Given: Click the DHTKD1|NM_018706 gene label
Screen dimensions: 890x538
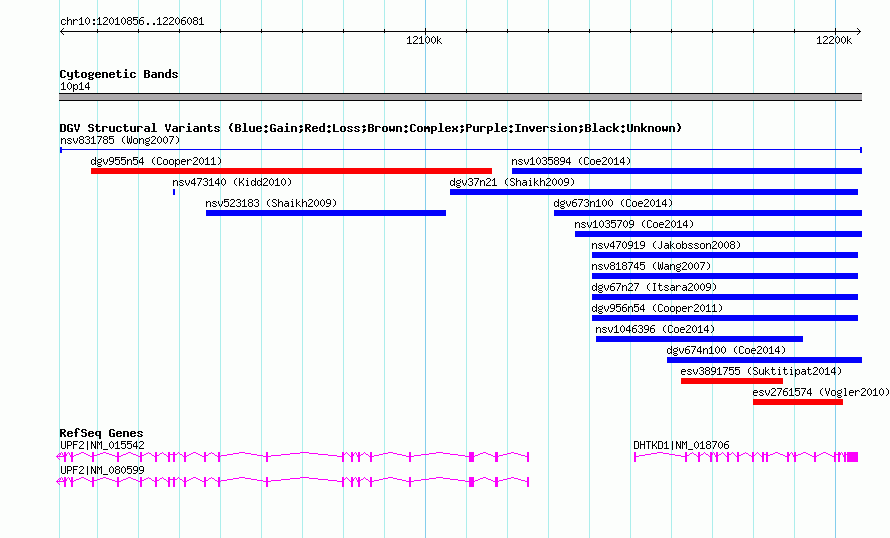Looking at the screenshot, I should coord(681,445).
